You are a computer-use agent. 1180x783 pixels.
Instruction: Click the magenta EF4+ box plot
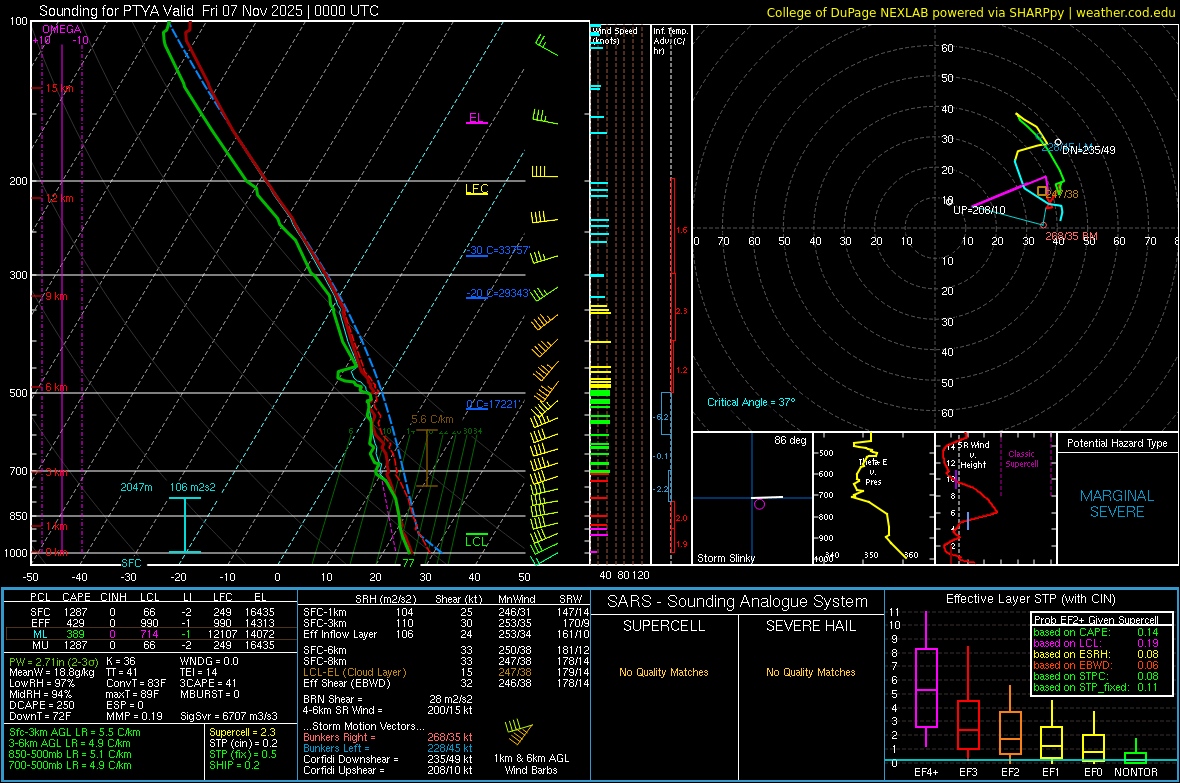pos(926,688)
